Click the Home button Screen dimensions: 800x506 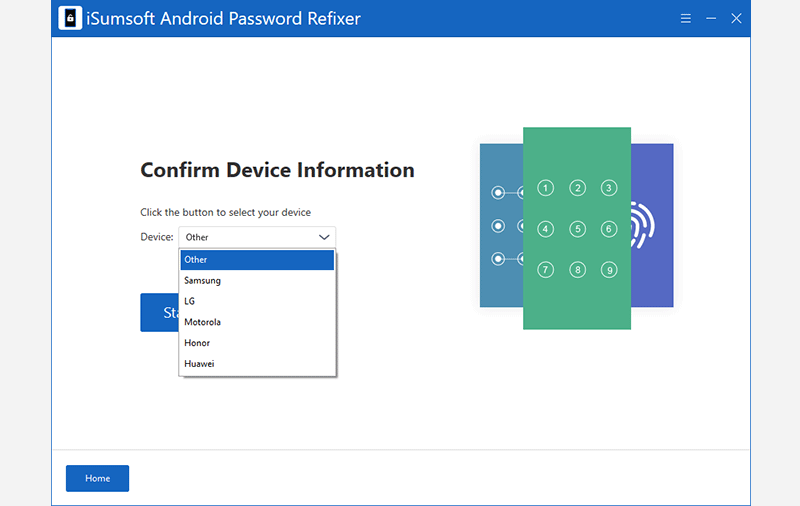[97, 478]
